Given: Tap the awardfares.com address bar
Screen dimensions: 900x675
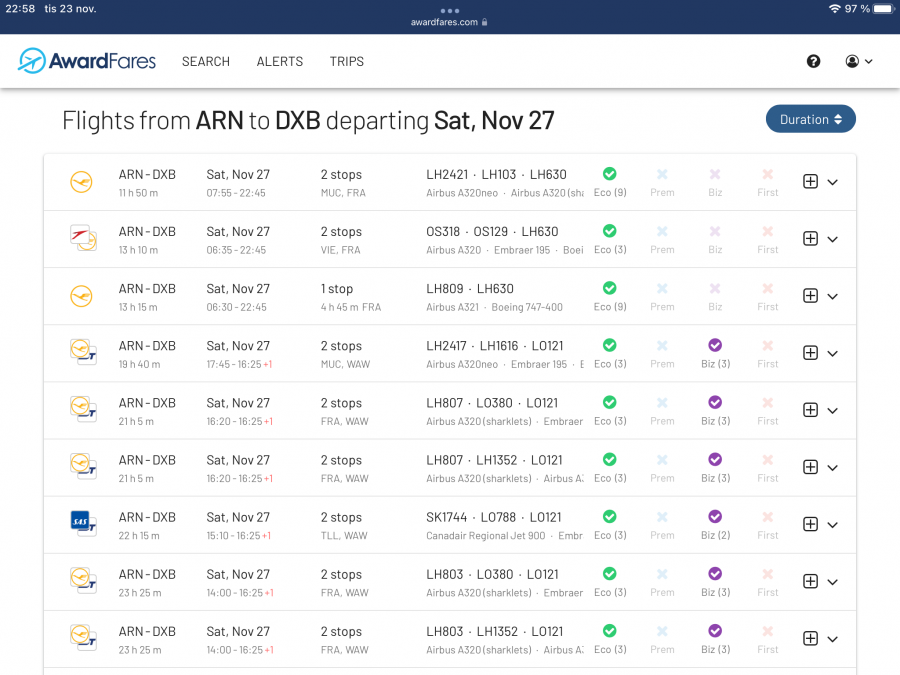Looking at the screenshot, I should [449, 22].
